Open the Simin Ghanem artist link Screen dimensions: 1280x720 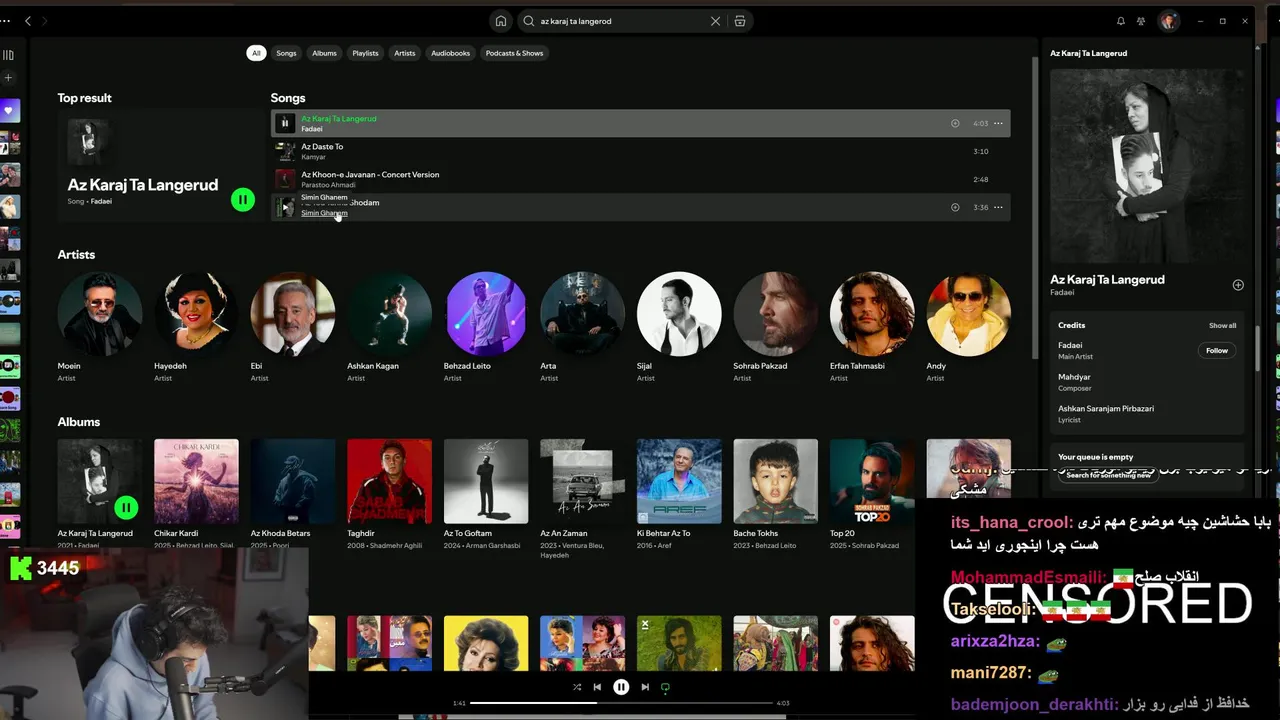tap(324, 213)
